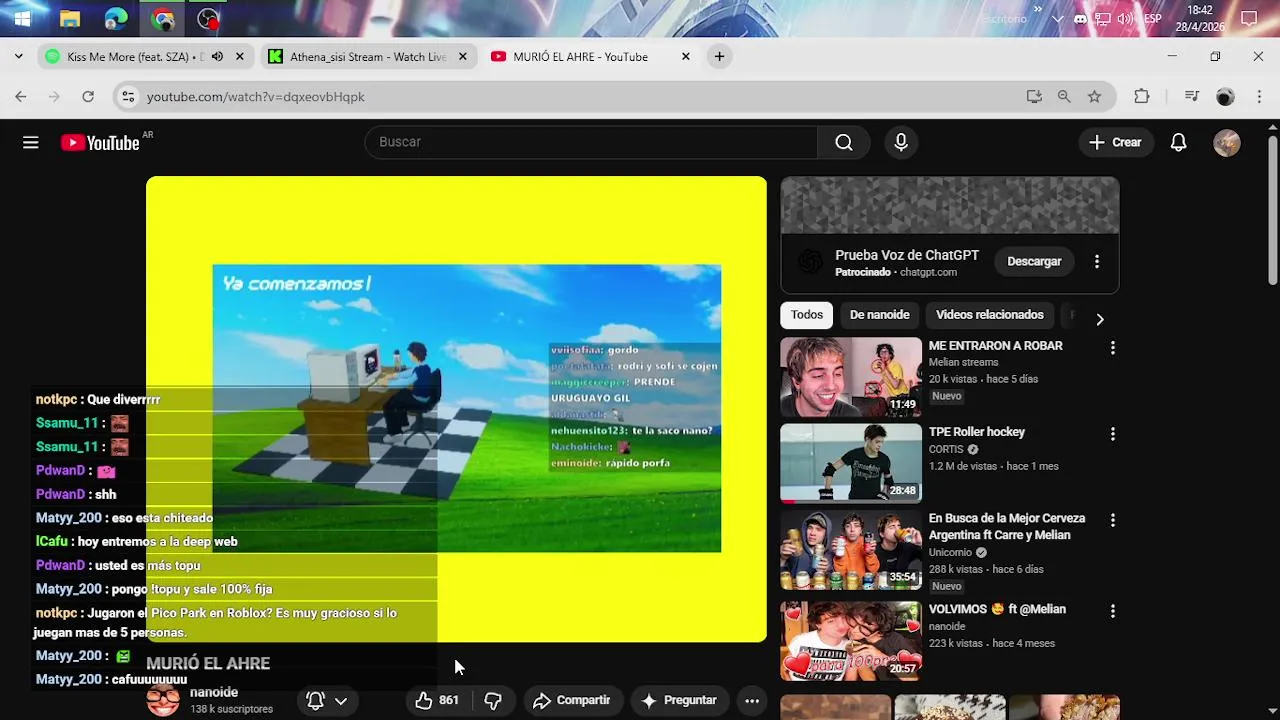Select the MURIÓ EL AHRE tab

pyautogui.click(x=580, y=57)
